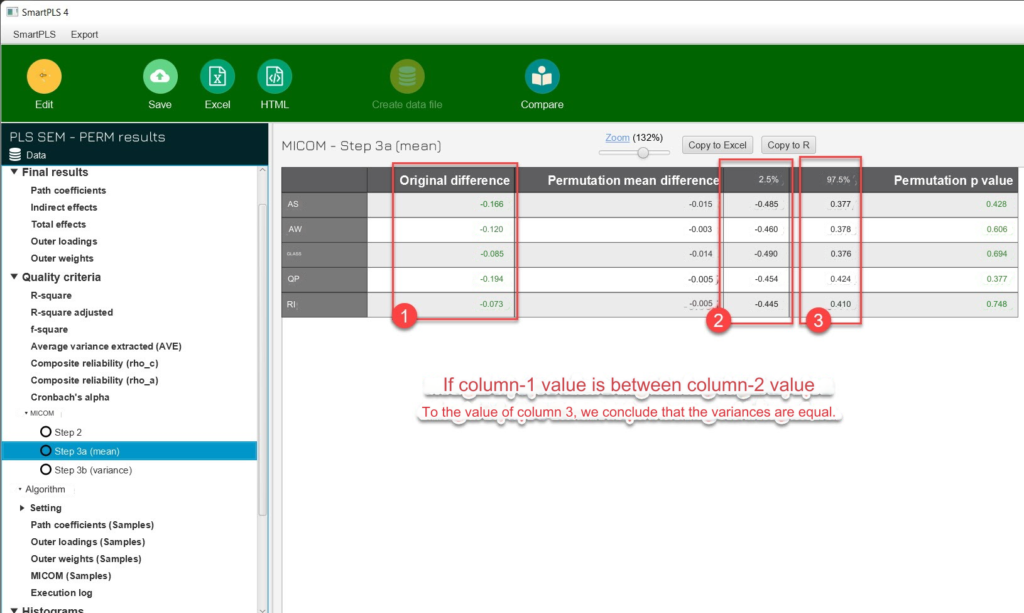Open Path coefficients under Final results
The image size is (1024, 613).
pyautogui.click(x=68, y=190)
